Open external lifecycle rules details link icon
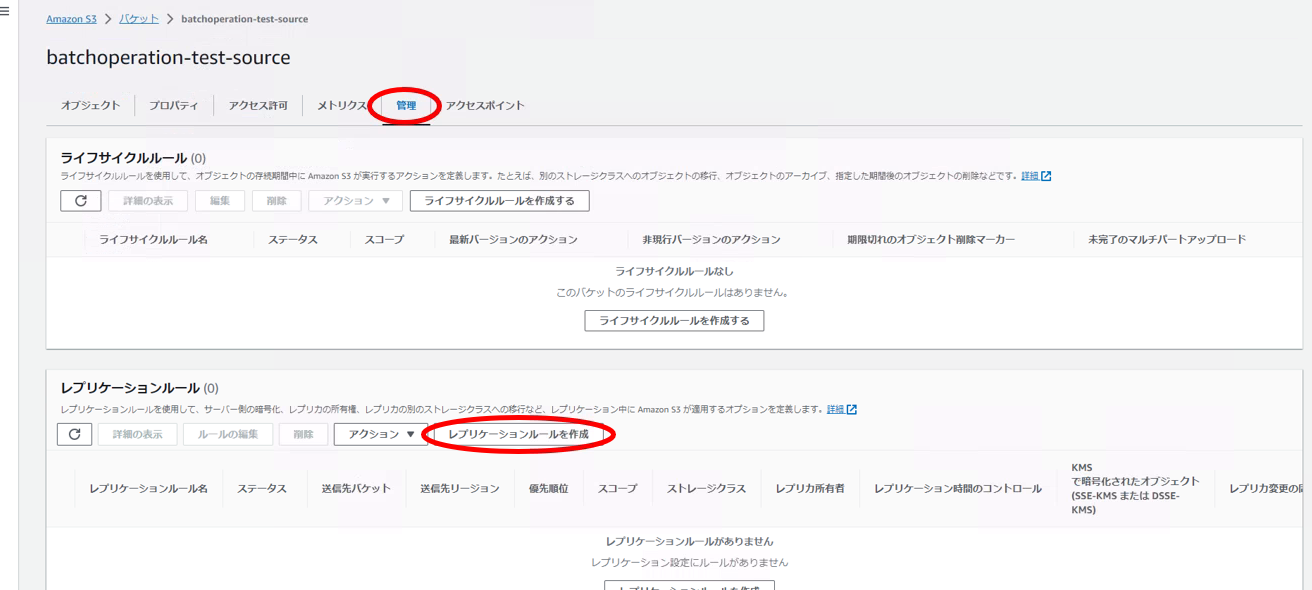1312x590 pixels. point(1046,176)
